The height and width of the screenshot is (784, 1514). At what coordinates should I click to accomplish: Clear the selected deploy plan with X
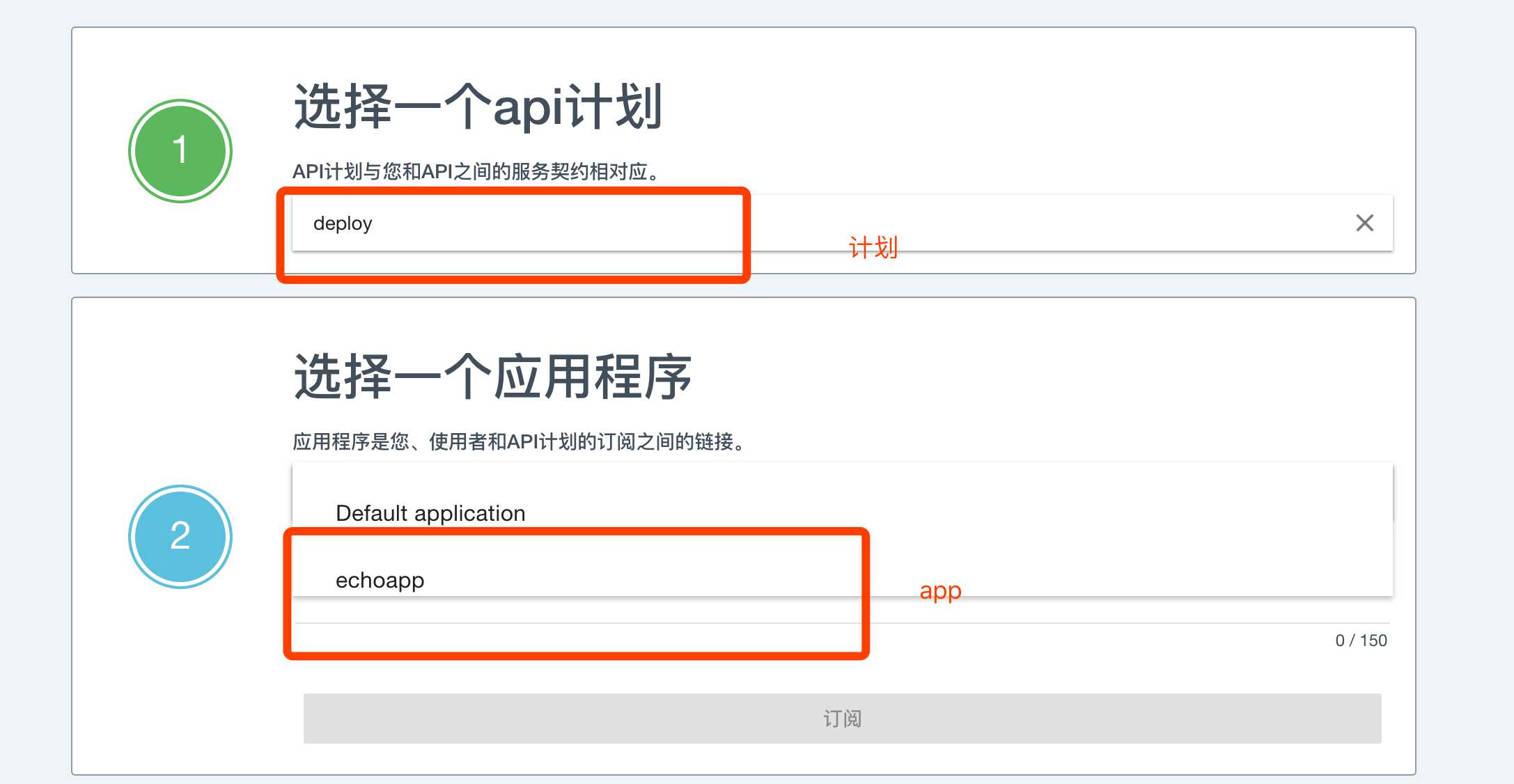1364,223
